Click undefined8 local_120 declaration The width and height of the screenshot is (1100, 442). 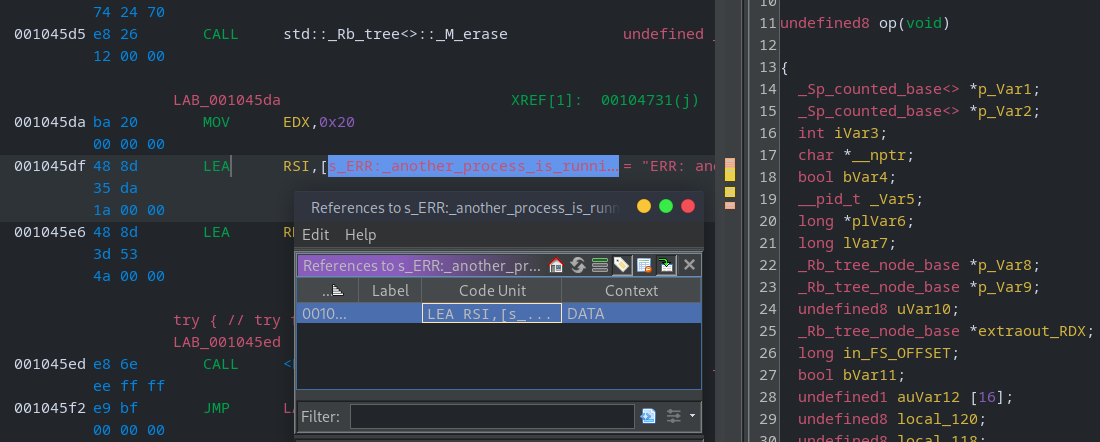click(x=892, y=419)
